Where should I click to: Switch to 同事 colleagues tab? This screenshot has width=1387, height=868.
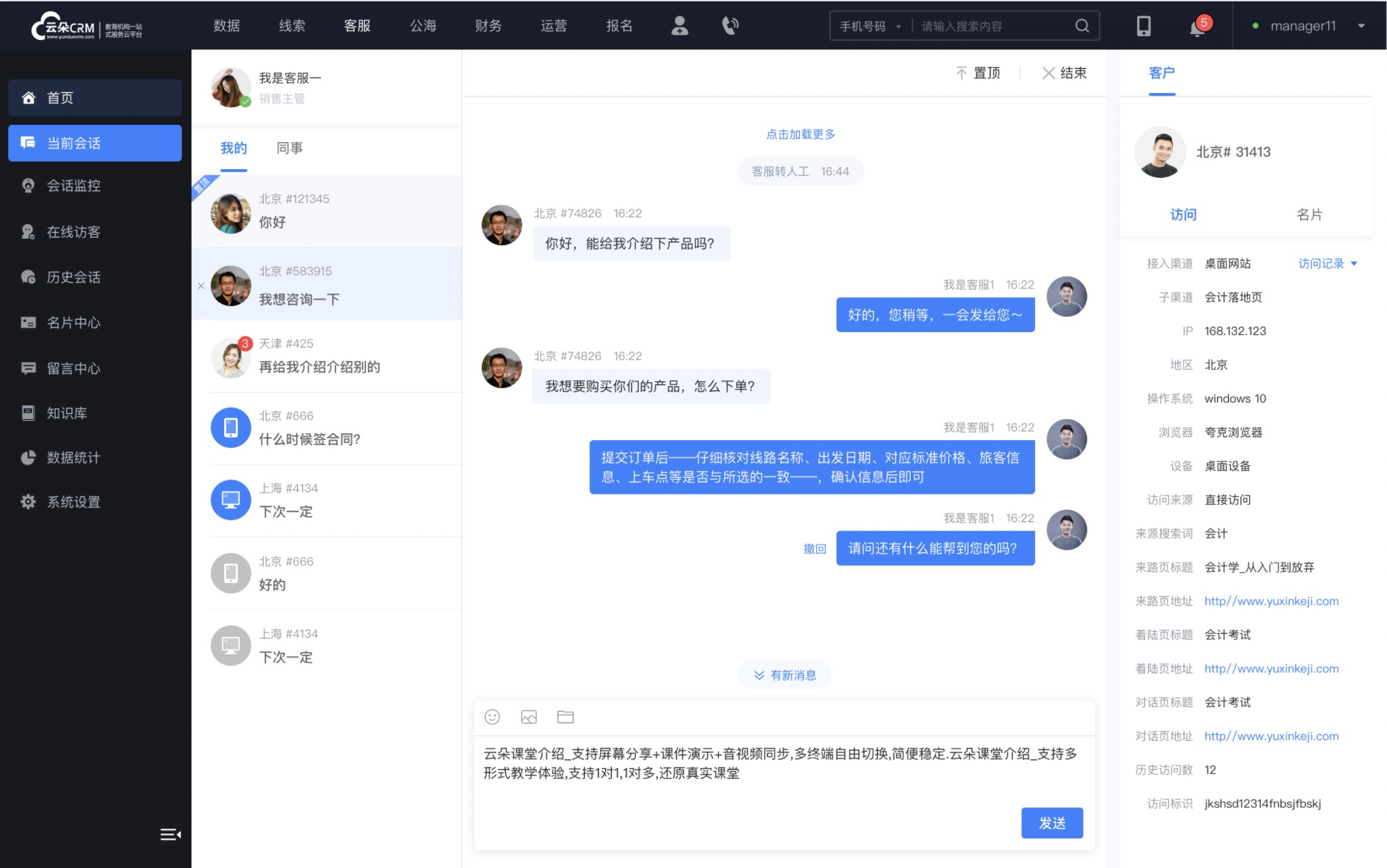(287, 148)
